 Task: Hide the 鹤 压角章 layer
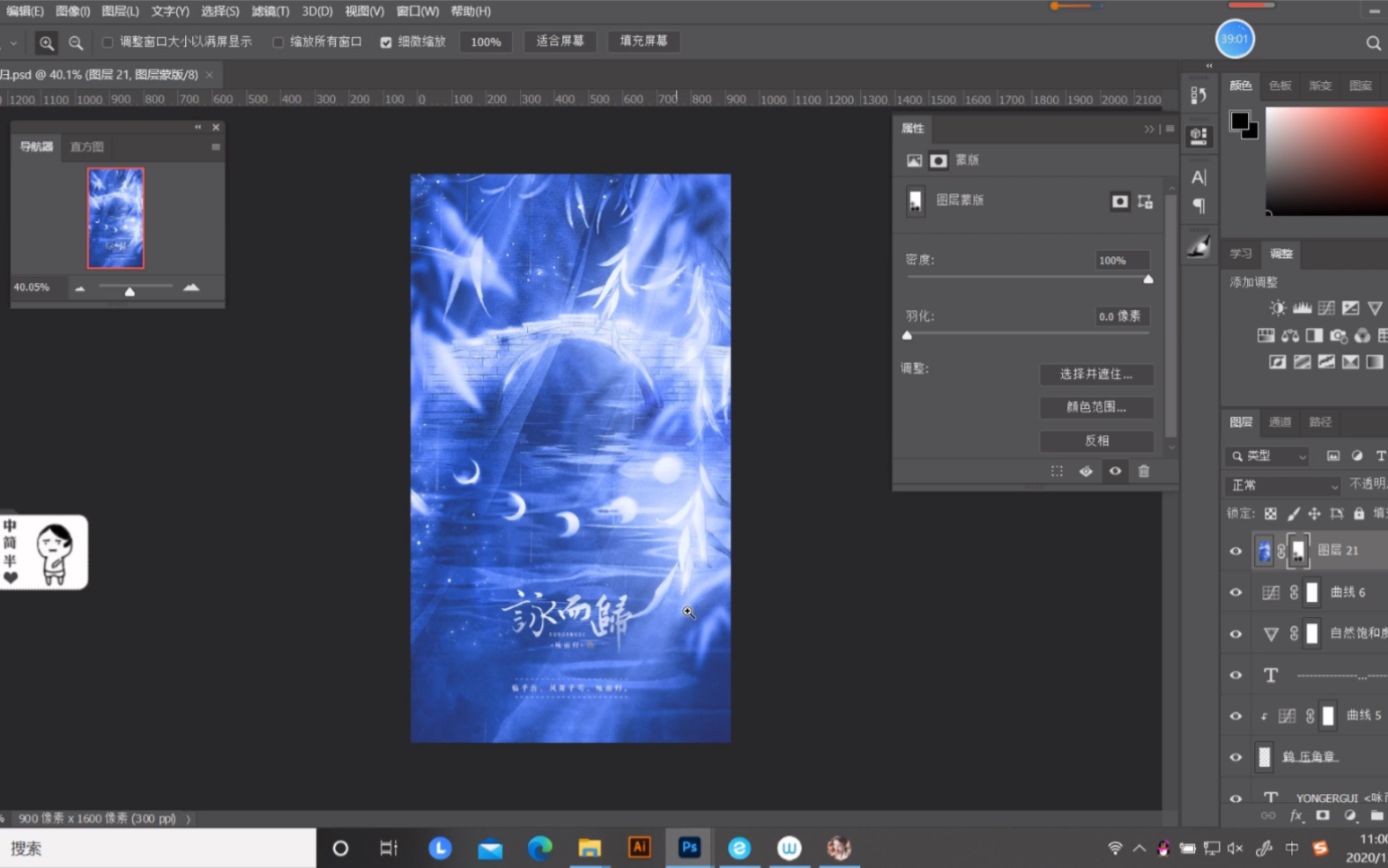click(1236, 758)
